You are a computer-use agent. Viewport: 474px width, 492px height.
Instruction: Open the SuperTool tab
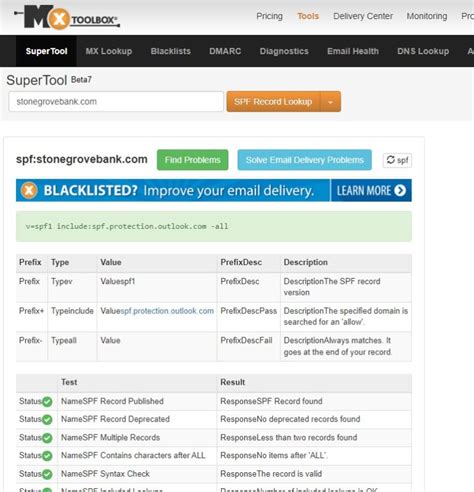coord(46,51)
